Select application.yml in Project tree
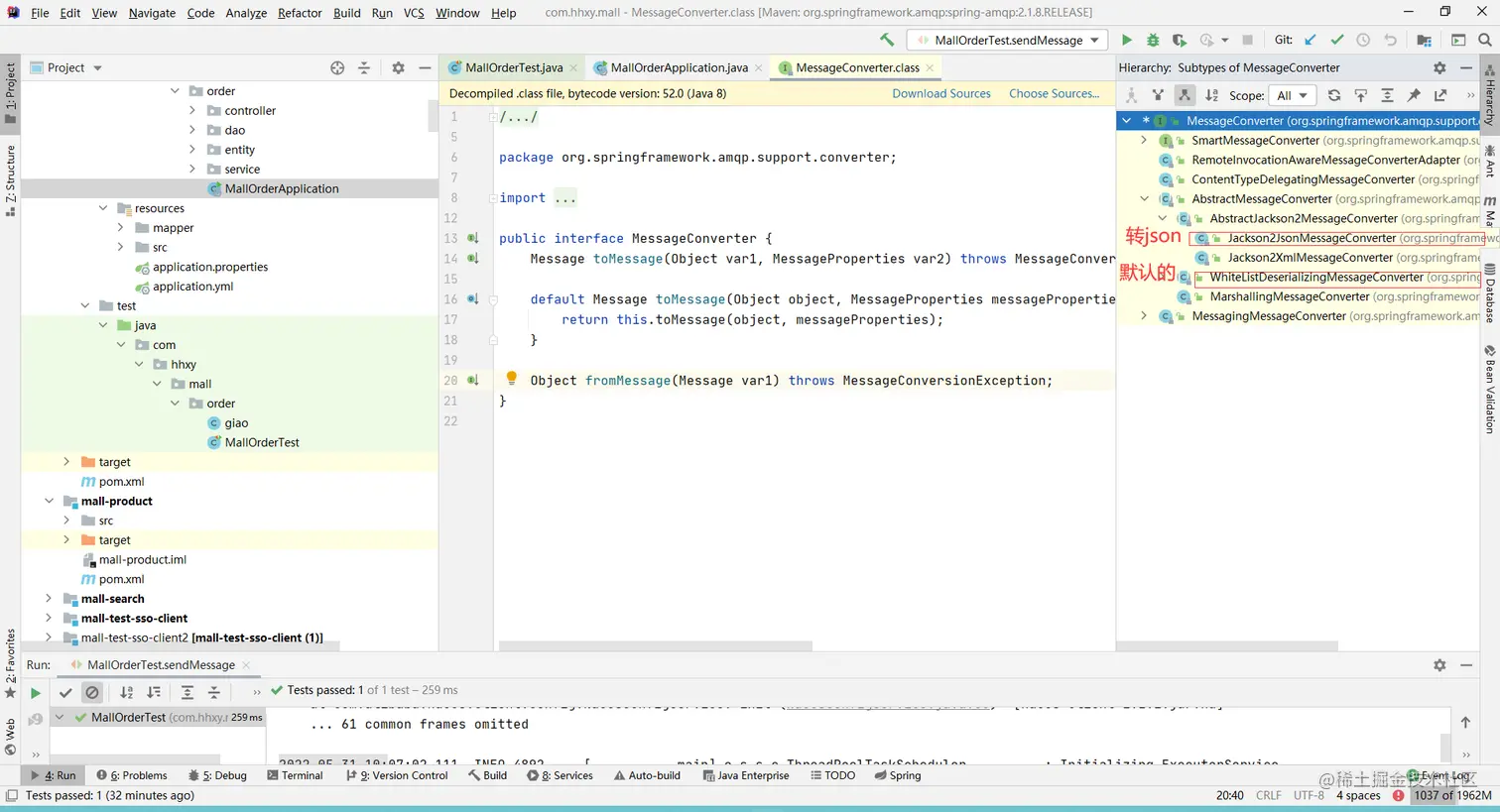 192,287
